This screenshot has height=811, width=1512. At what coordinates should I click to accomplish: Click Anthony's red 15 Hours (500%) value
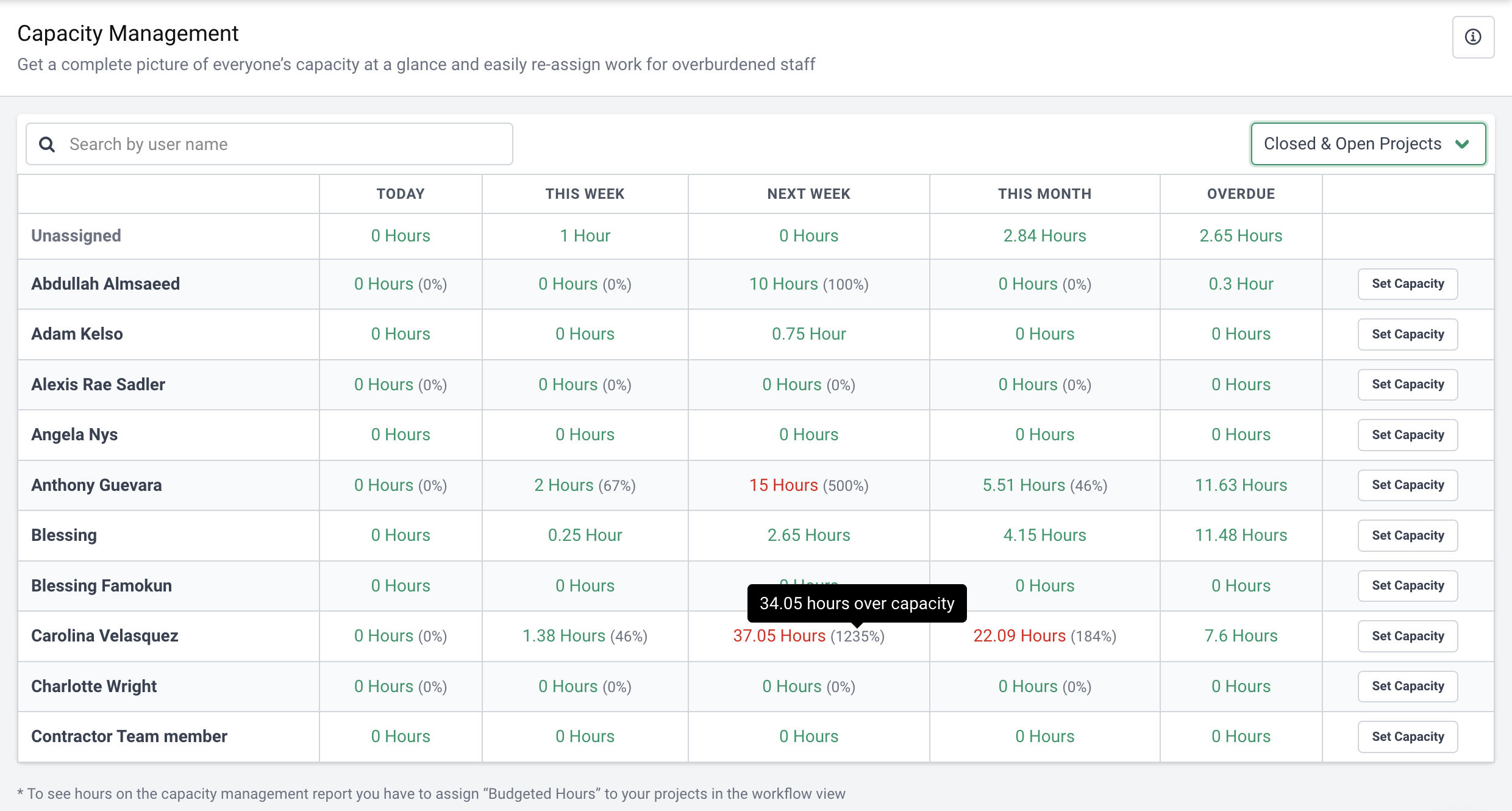coord(808,485)
